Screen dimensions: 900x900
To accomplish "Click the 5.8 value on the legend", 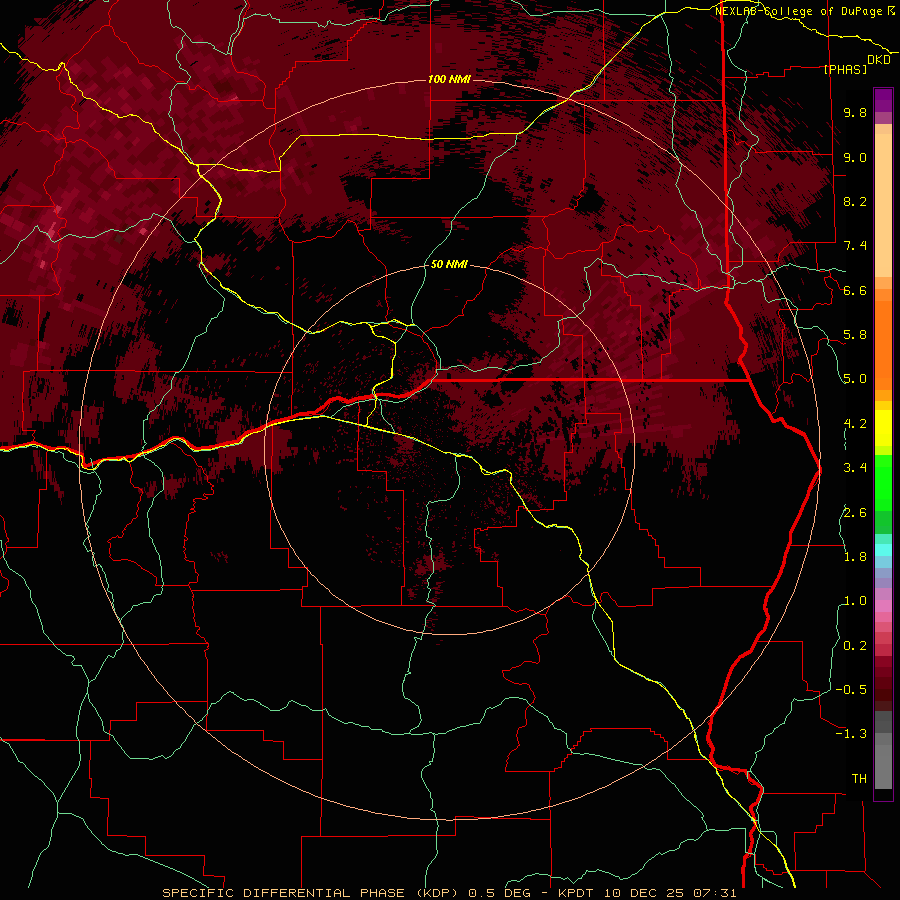I will (855, 335).
